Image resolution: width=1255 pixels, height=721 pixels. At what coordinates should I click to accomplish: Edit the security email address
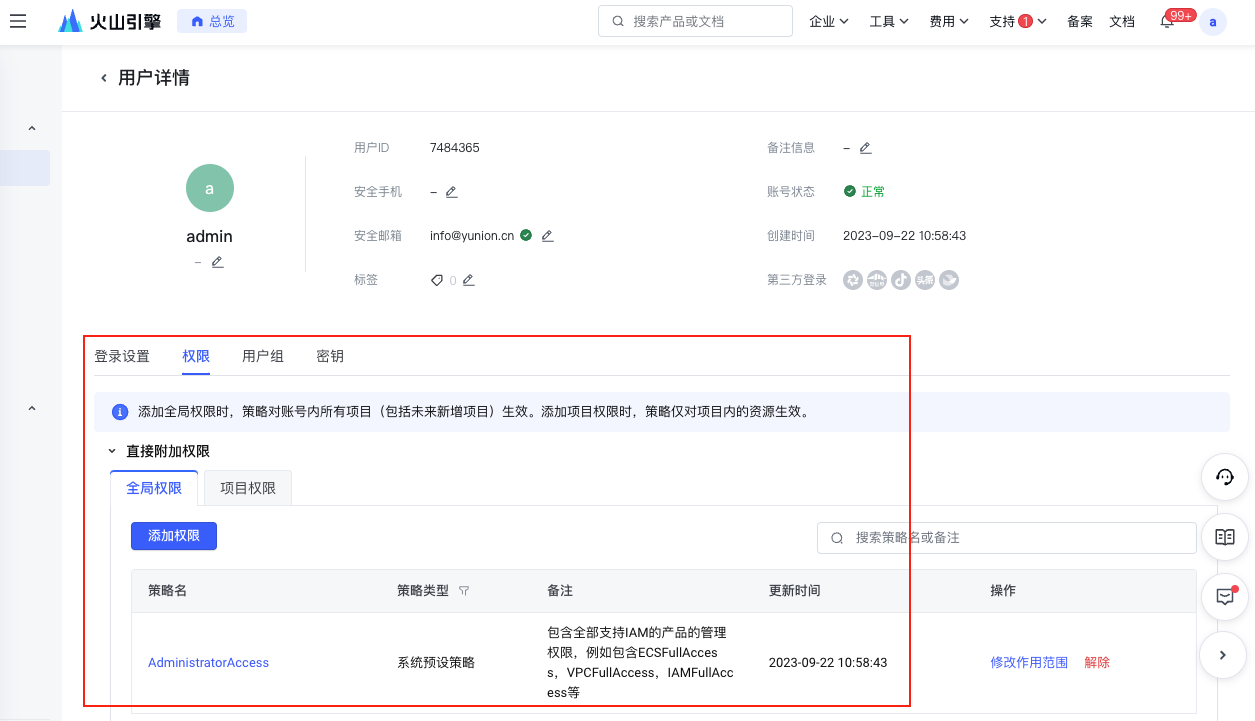pos(547,236)
